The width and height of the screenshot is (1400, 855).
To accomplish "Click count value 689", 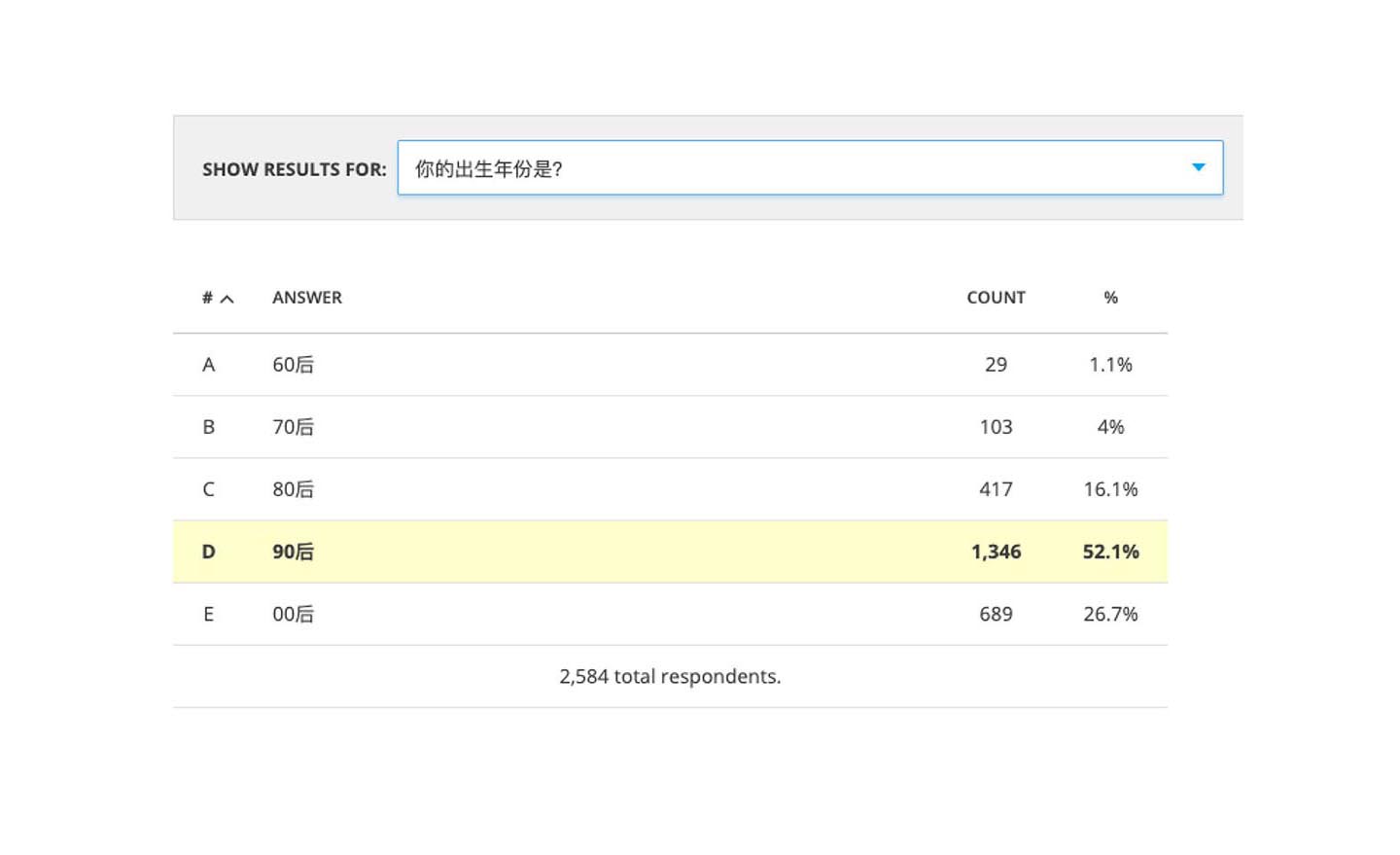I will click(x=996, y=614).
